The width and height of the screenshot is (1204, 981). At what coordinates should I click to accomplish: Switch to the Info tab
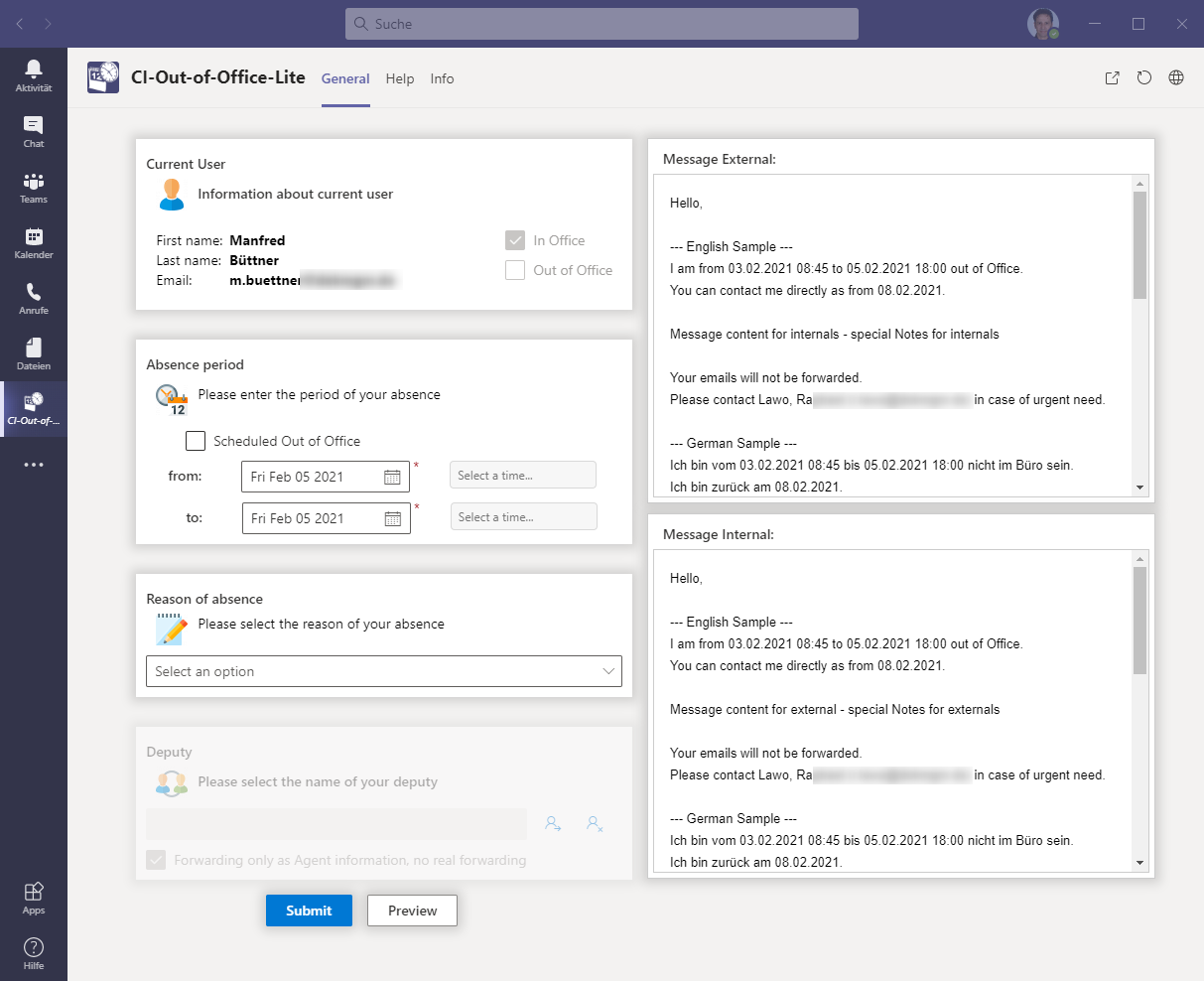(442, 79)
